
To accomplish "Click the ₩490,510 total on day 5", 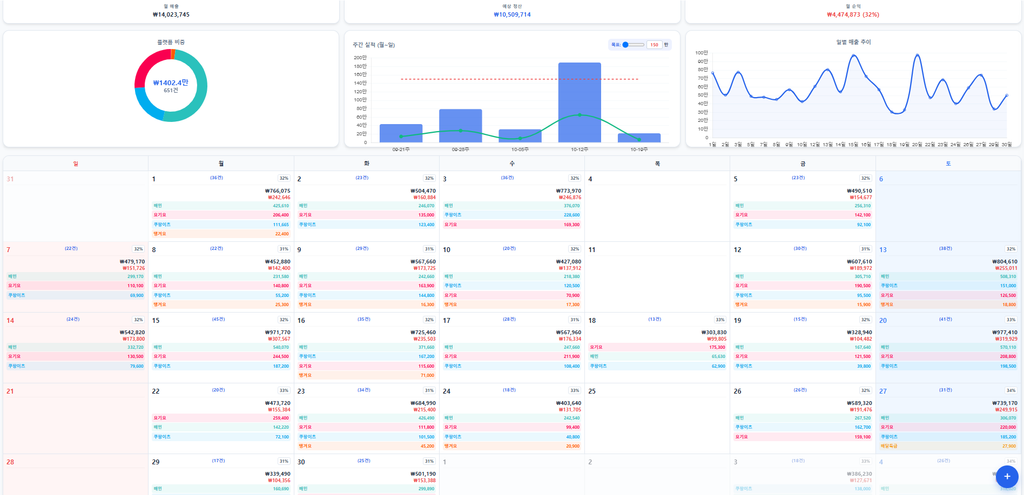I will point(860,191).
